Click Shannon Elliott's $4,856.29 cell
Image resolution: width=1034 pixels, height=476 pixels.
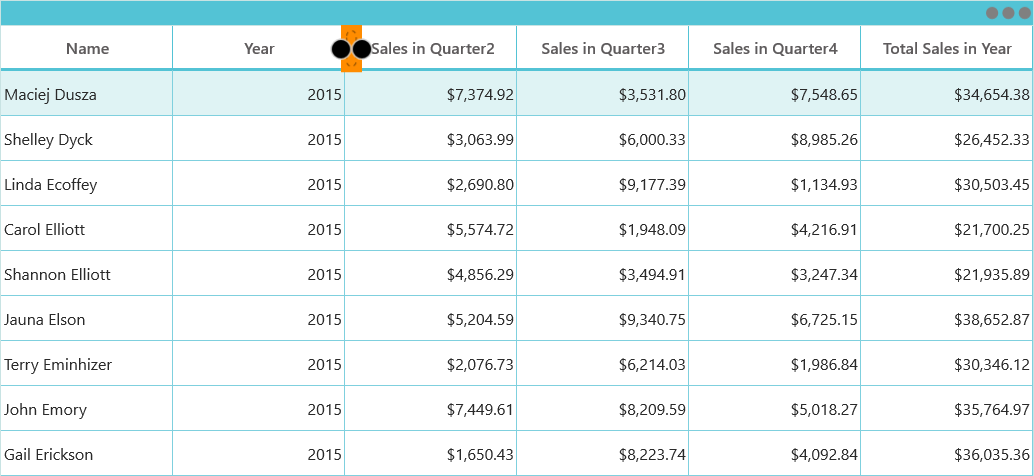pos(431,274)
